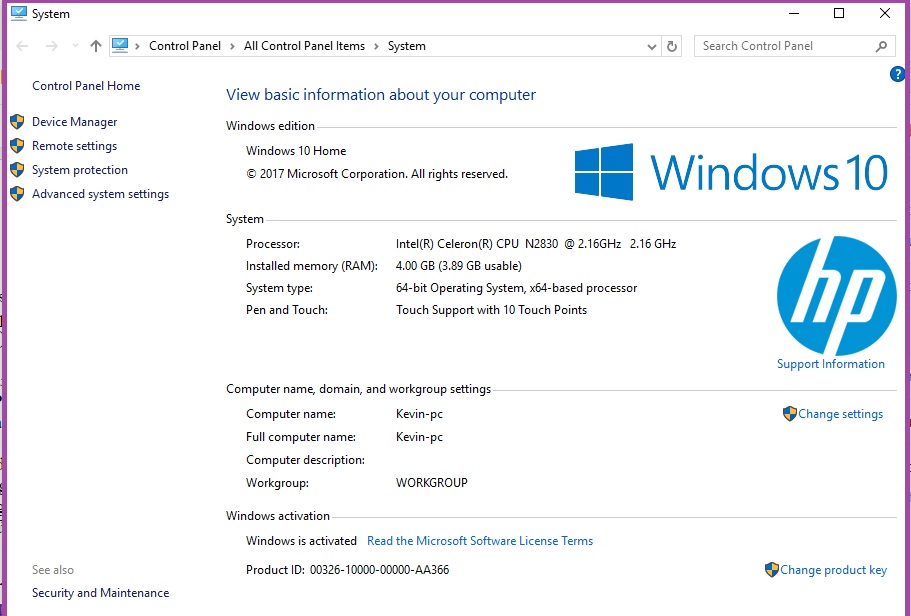Click the 4.00 GB RAM value
Viewport: 911px width, 616px height.
(458, 266)
